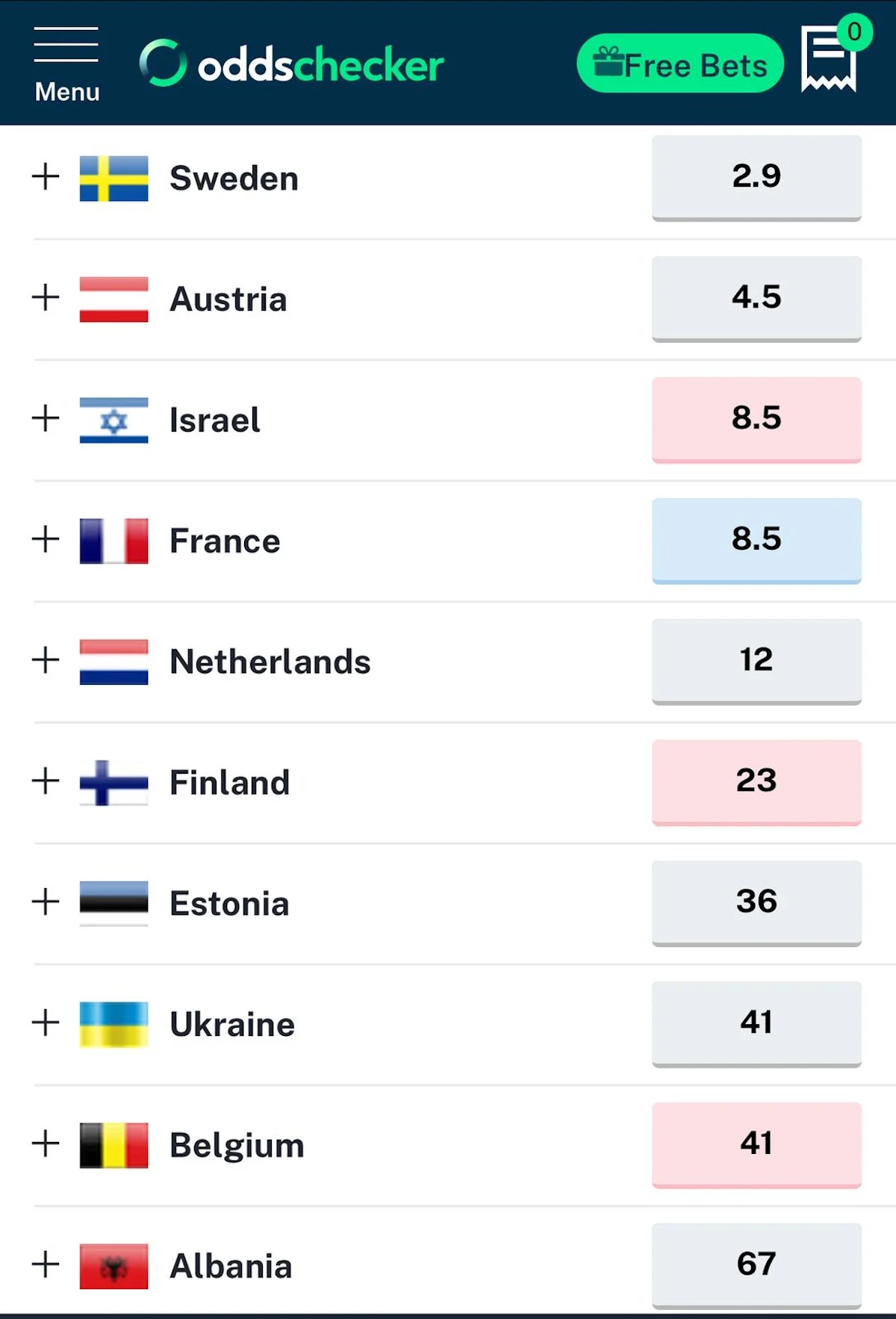Screen dimensions: 896x1319
Task: Click the oddschecker logo
Action: (x=291, y=64)
